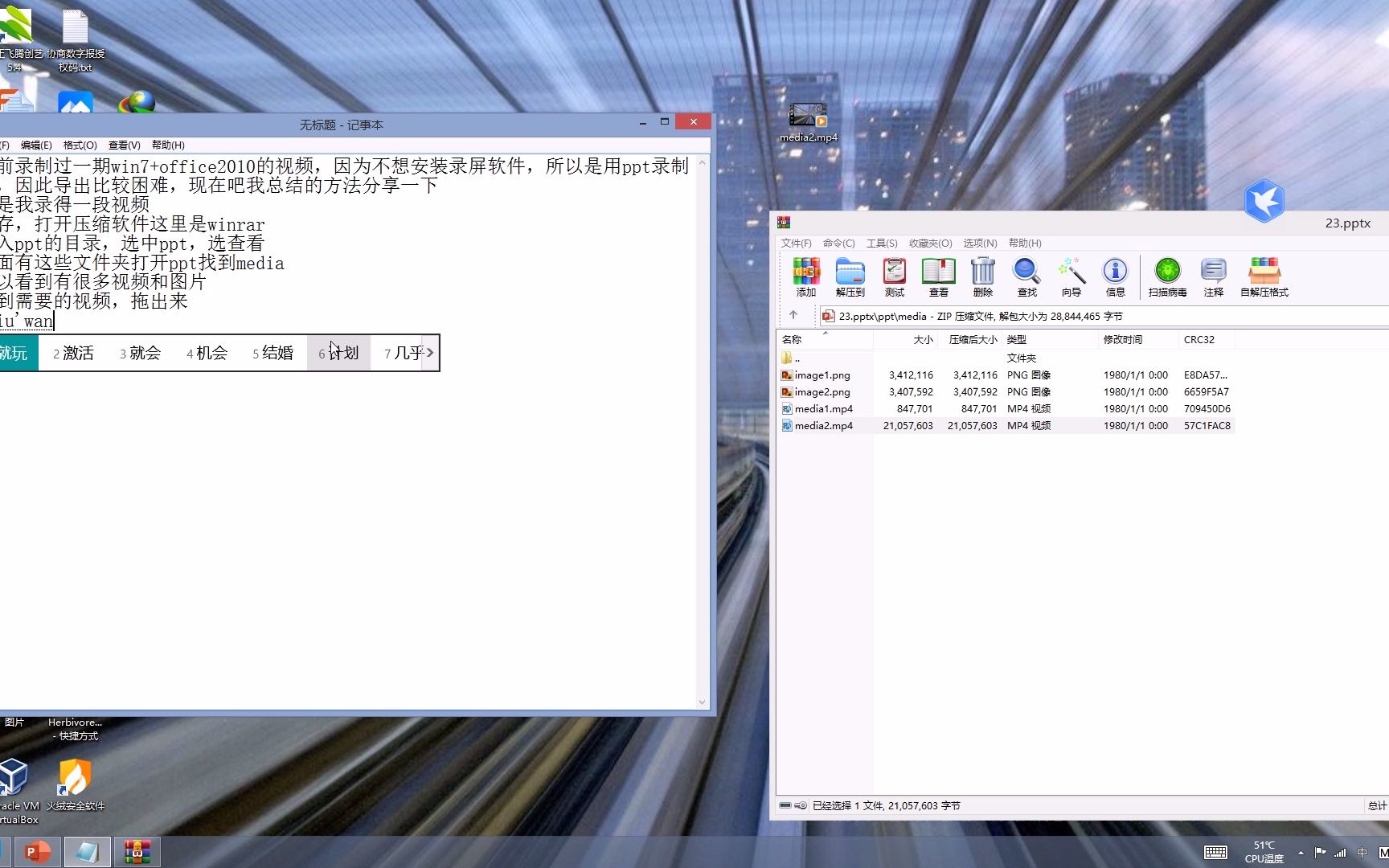Open Notepad 帮助(H) menu
1389x868 pixels.
[168, 145]
